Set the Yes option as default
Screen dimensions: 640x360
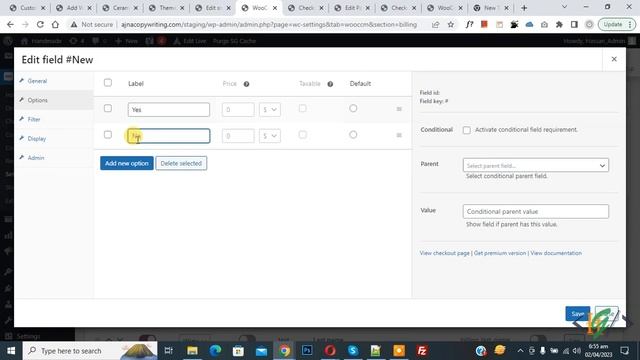353,108
